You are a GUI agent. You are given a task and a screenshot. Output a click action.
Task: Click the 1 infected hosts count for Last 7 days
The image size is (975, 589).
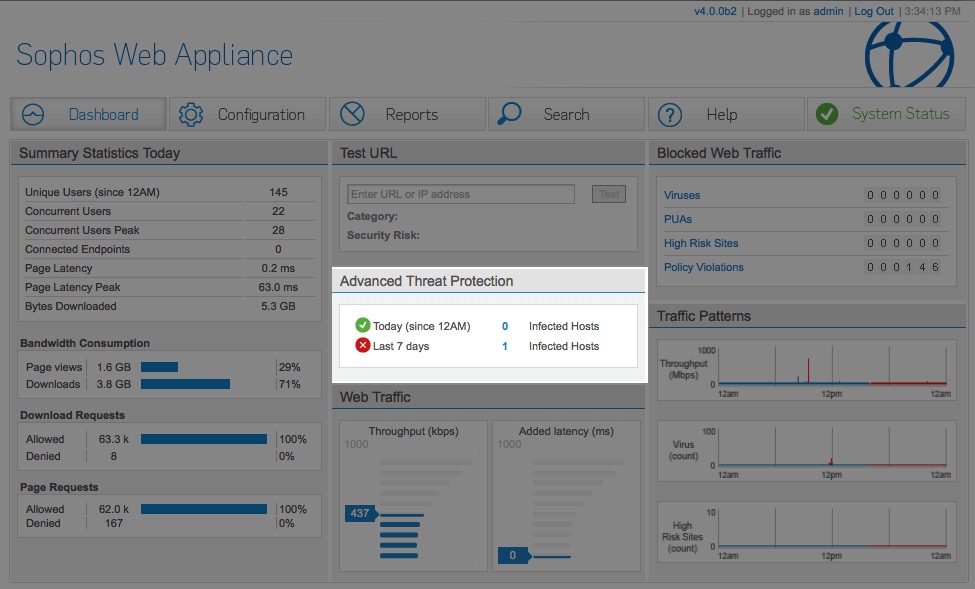pyautogui.click(x=505, y=346)
